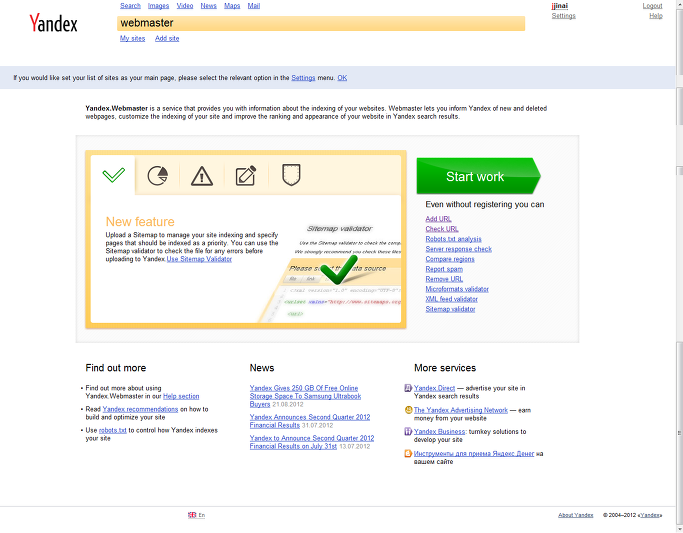Open the News navigation link
This screenshot has width=683, height=533.
[208, 6]
